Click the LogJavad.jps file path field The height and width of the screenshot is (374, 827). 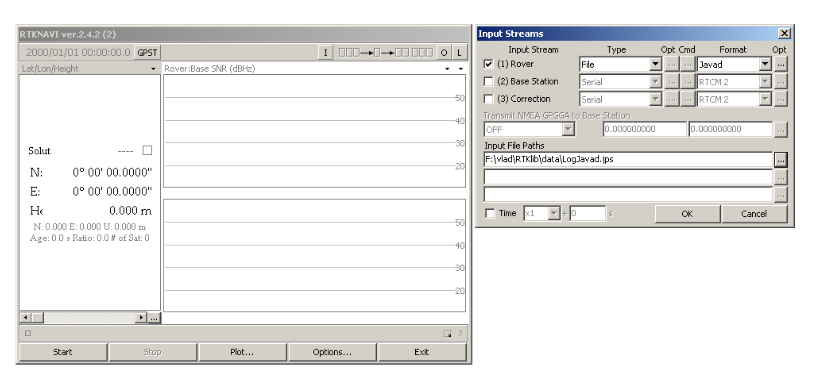click(628, 159)
